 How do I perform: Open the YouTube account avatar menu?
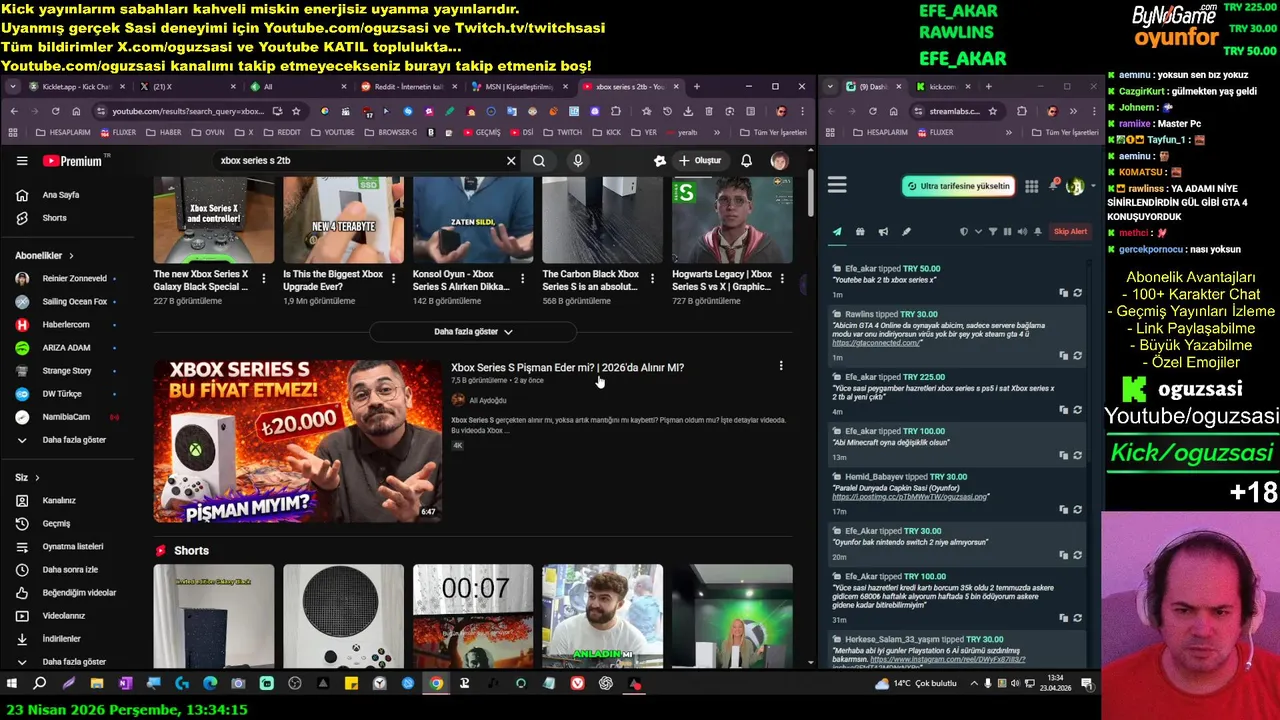pyautogui.click(x=779, y=161)
